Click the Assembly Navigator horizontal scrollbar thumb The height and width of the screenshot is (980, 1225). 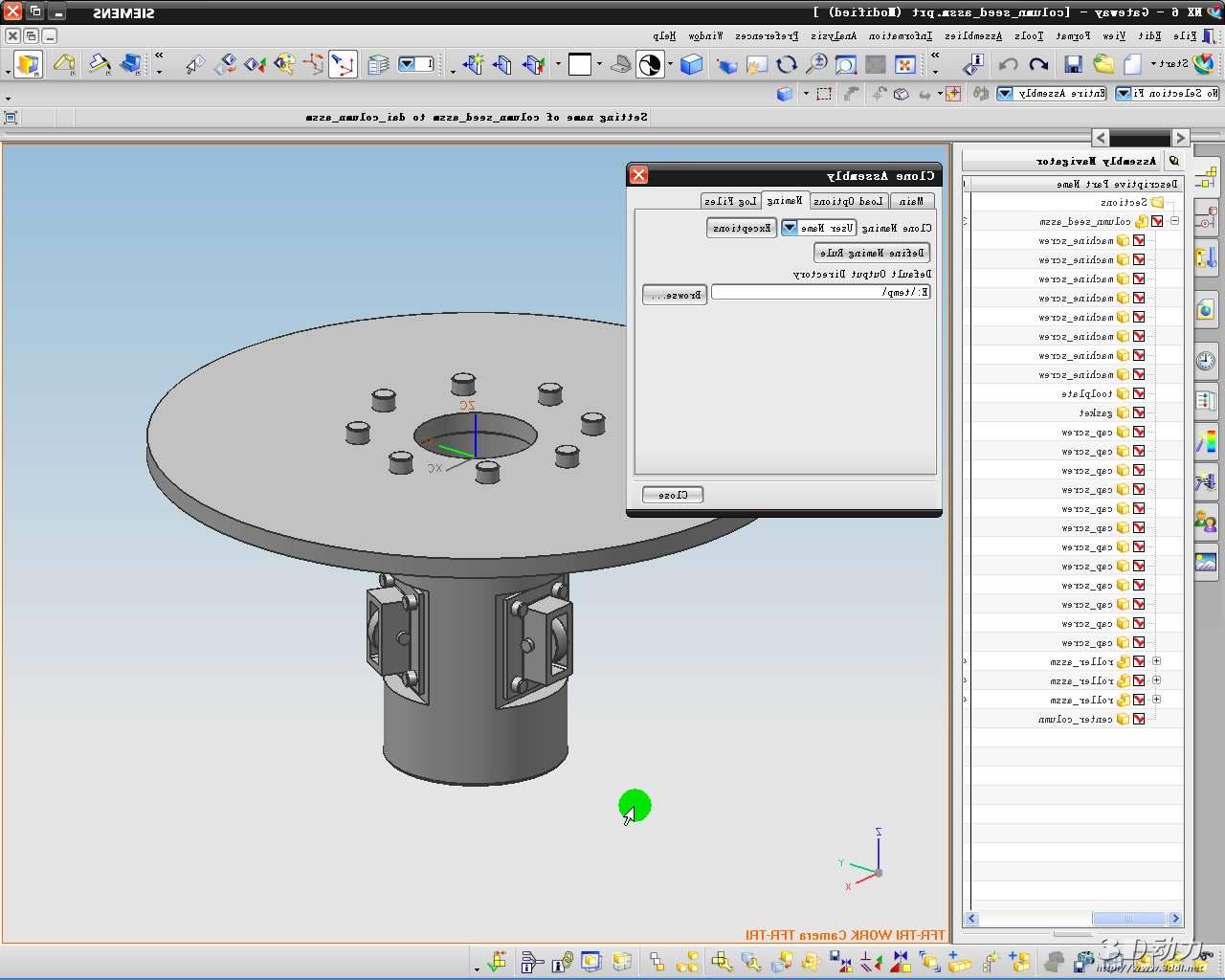[1127, 919]
